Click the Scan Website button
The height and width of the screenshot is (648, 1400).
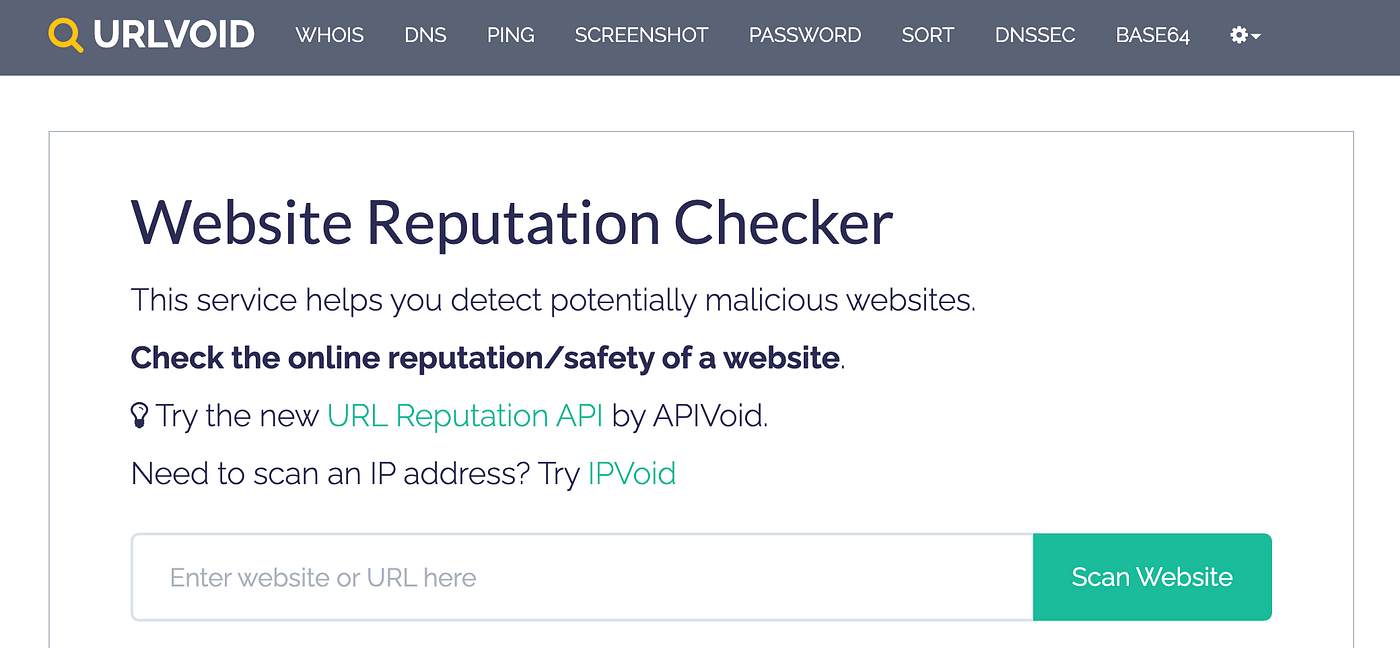1152,577
